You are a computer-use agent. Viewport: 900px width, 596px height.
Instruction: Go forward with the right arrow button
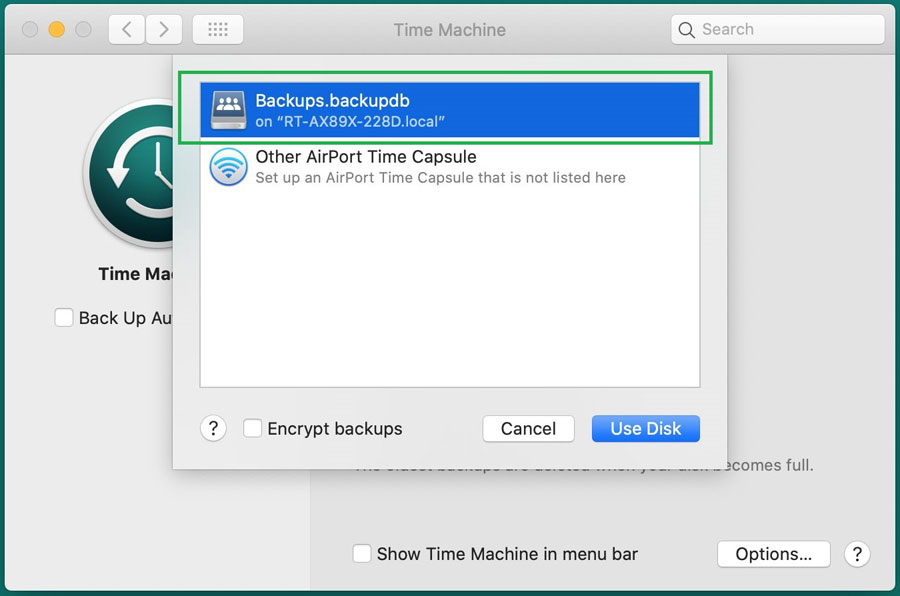click(164, 29)
